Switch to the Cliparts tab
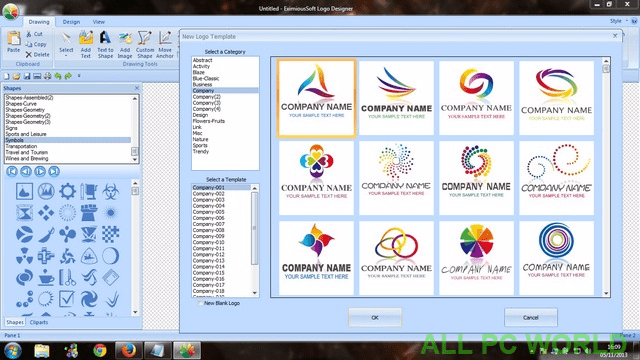The image size is (640, 360). pyautogui.click(x=39, y=322)
